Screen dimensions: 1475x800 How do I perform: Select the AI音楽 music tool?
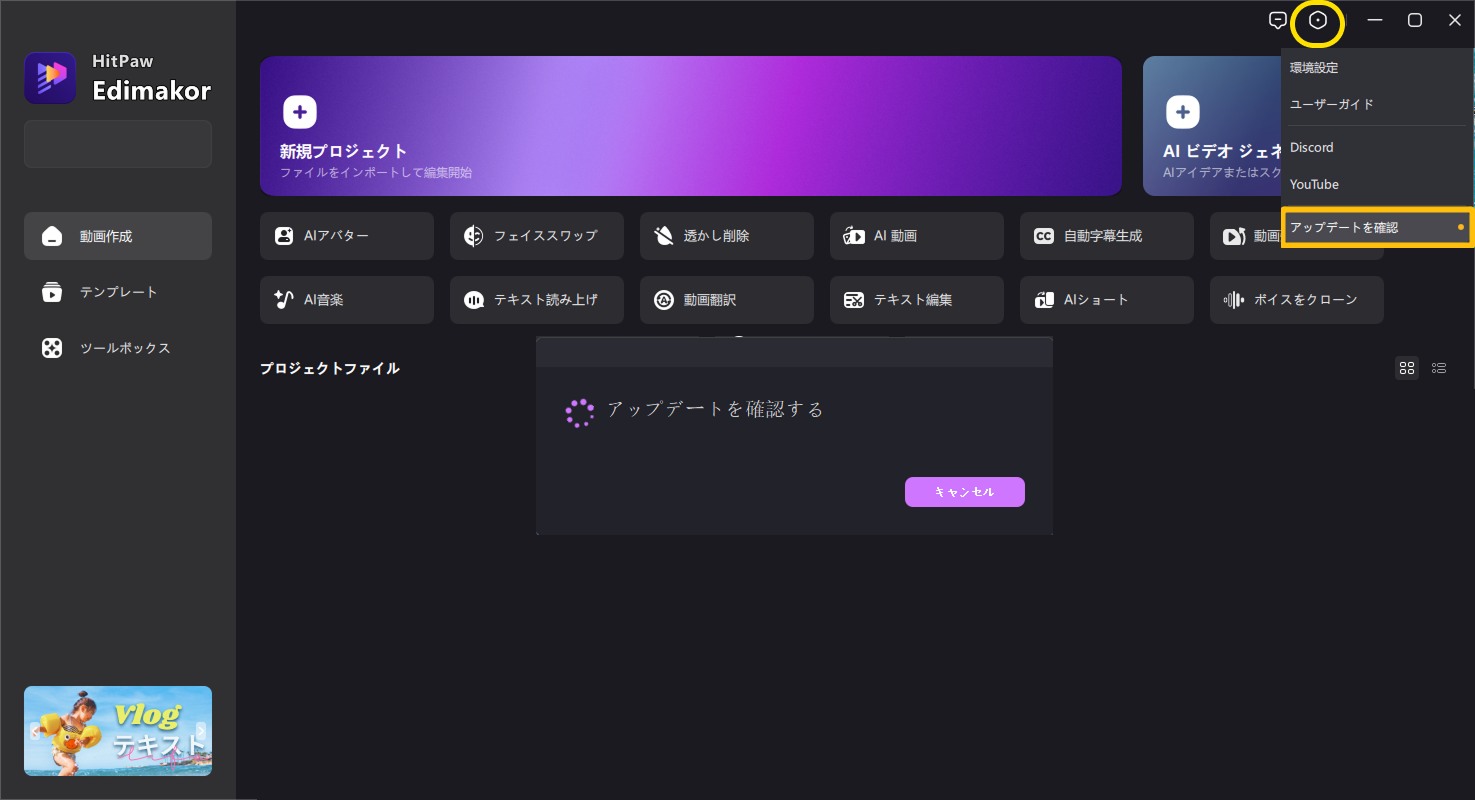tap(346, 299)
